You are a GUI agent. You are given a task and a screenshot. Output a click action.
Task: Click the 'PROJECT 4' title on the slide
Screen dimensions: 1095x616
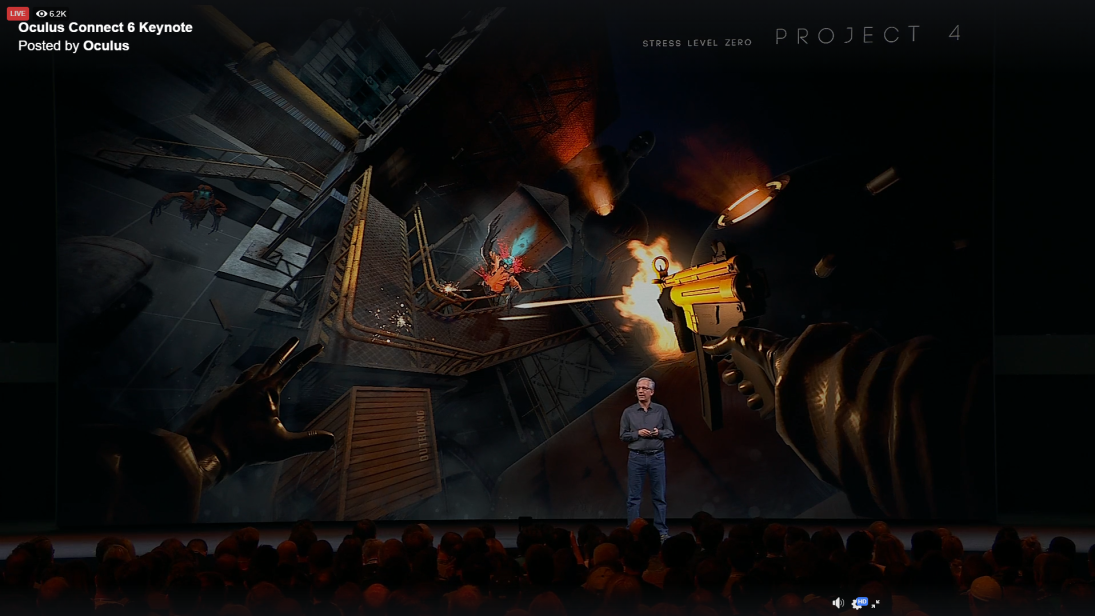[869, 34]
